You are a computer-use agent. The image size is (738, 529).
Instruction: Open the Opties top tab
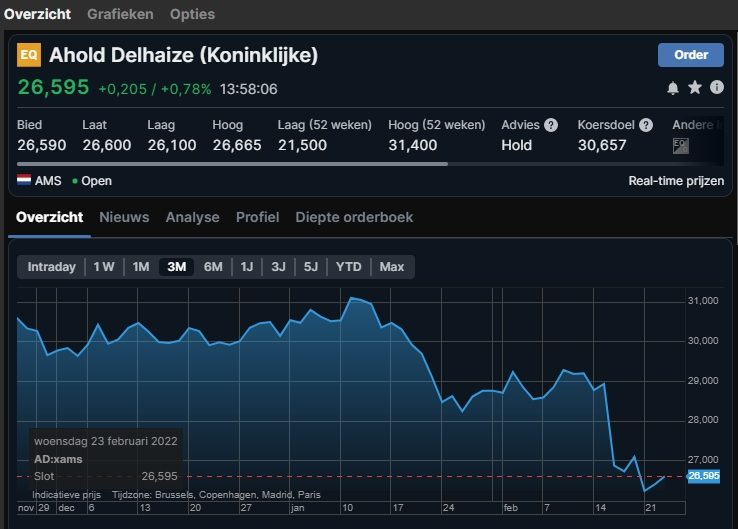click(x=192, y=14)
